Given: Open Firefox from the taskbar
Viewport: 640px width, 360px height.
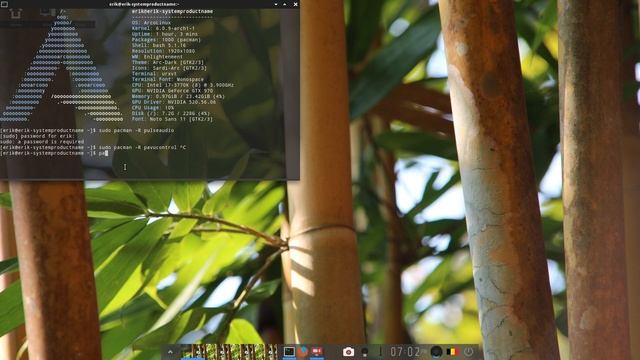Looking at the screenshot, I should (x=302, y=352).
